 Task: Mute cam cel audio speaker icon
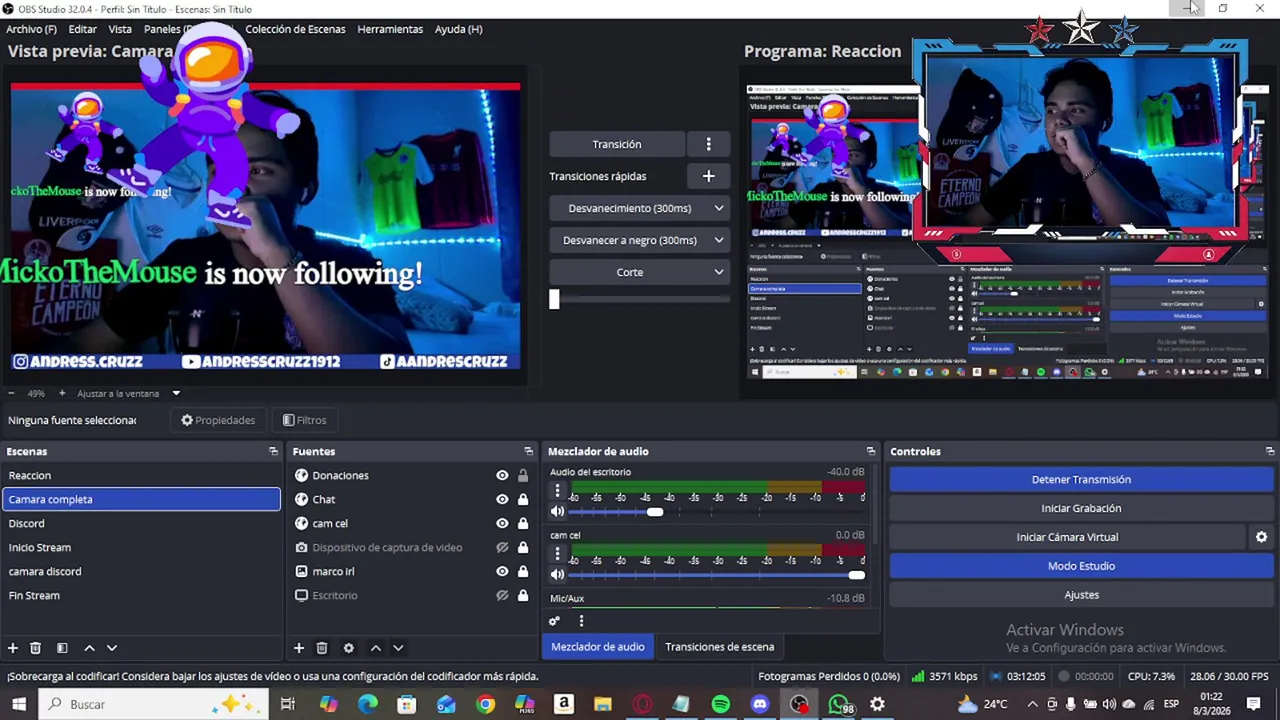point(557,574)
